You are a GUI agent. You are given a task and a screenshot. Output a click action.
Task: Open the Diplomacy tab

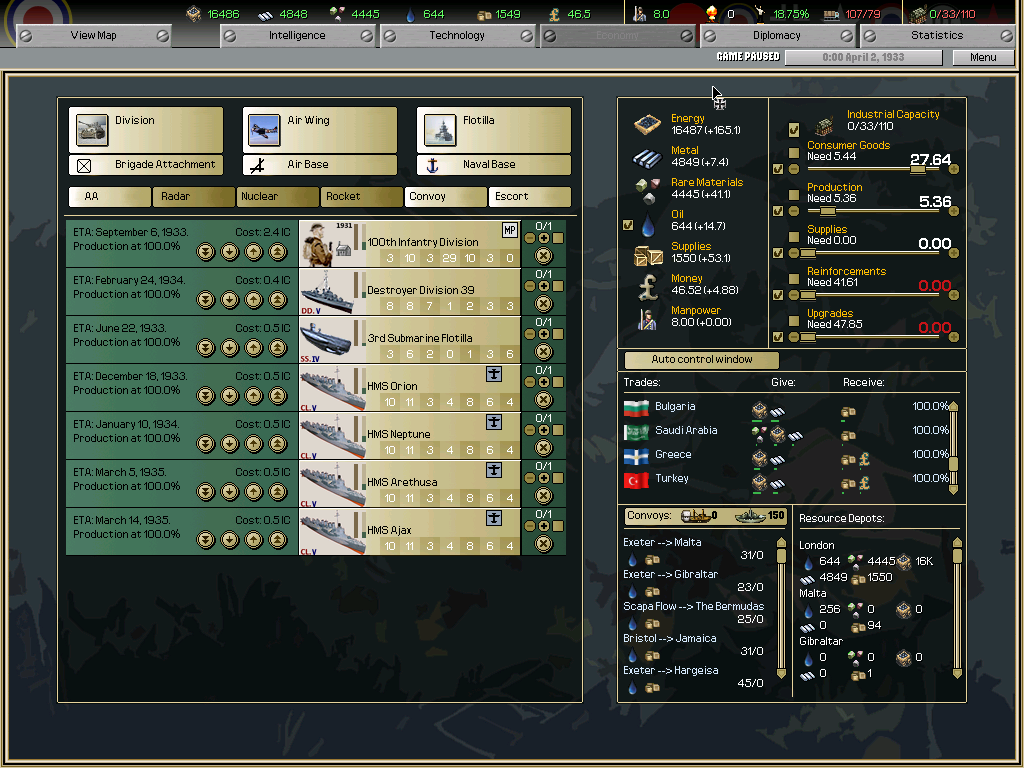click(x=776, y=35)
